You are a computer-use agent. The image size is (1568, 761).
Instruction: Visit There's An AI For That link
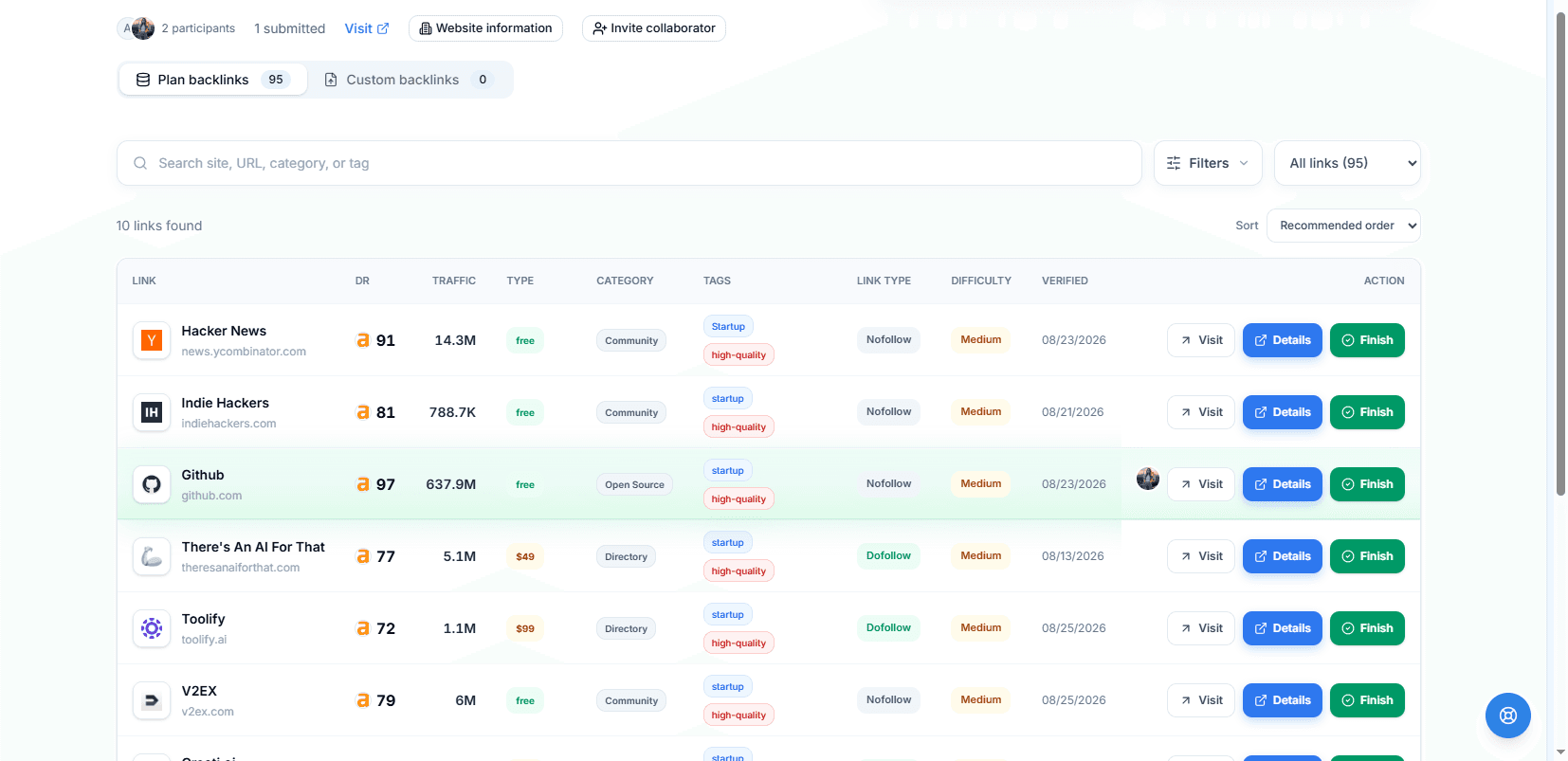click(1201, 556)
